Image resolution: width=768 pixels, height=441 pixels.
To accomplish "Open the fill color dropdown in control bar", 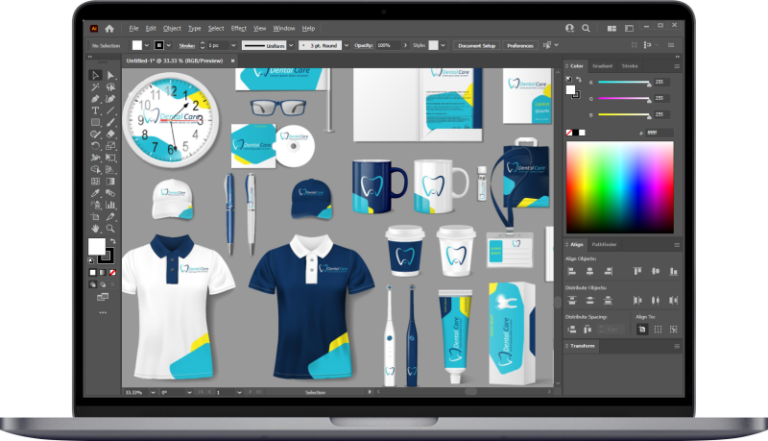I will 146,45.
